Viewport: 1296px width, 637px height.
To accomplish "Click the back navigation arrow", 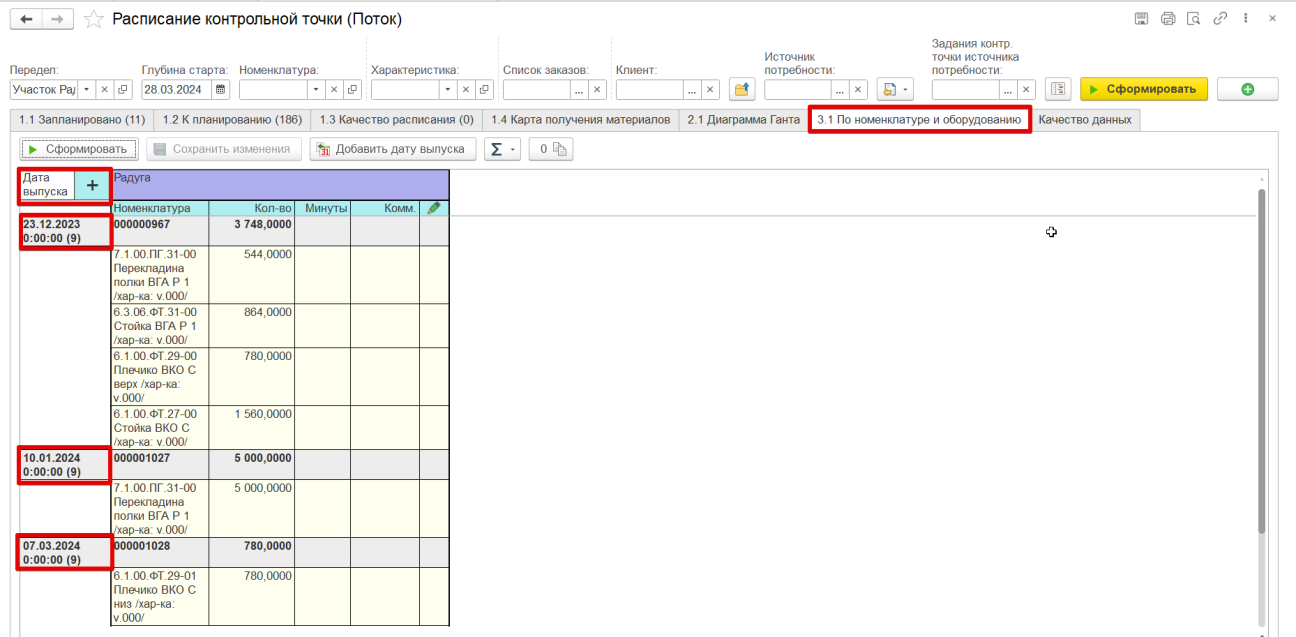I will (x=26, y=19).
